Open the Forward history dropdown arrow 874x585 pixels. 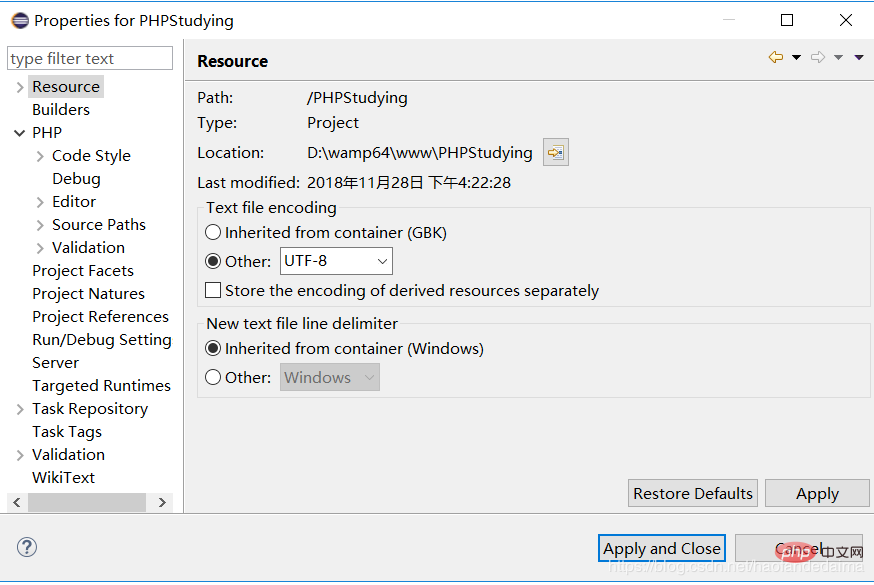[838, 57]
